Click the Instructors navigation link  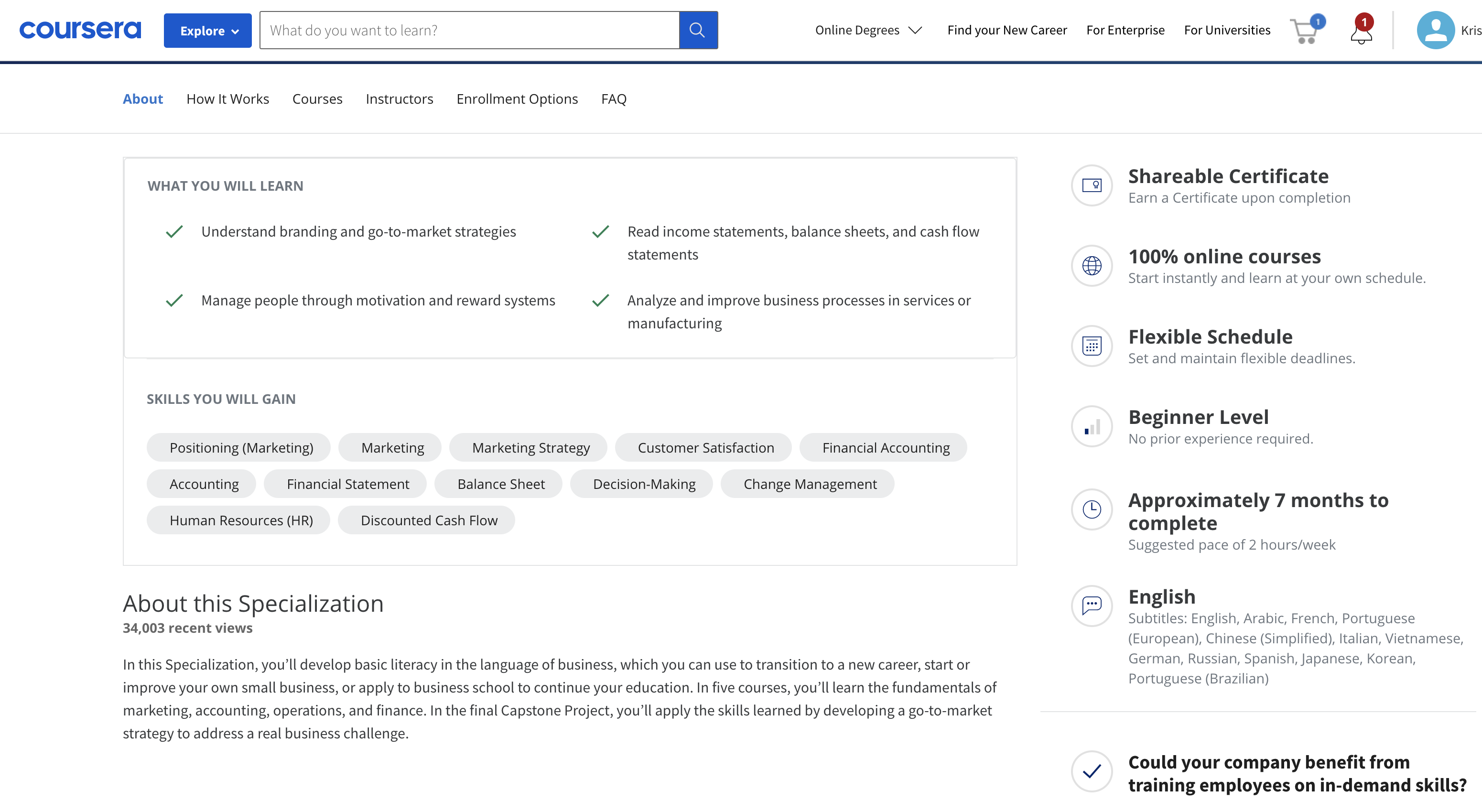tap(400, 98)
